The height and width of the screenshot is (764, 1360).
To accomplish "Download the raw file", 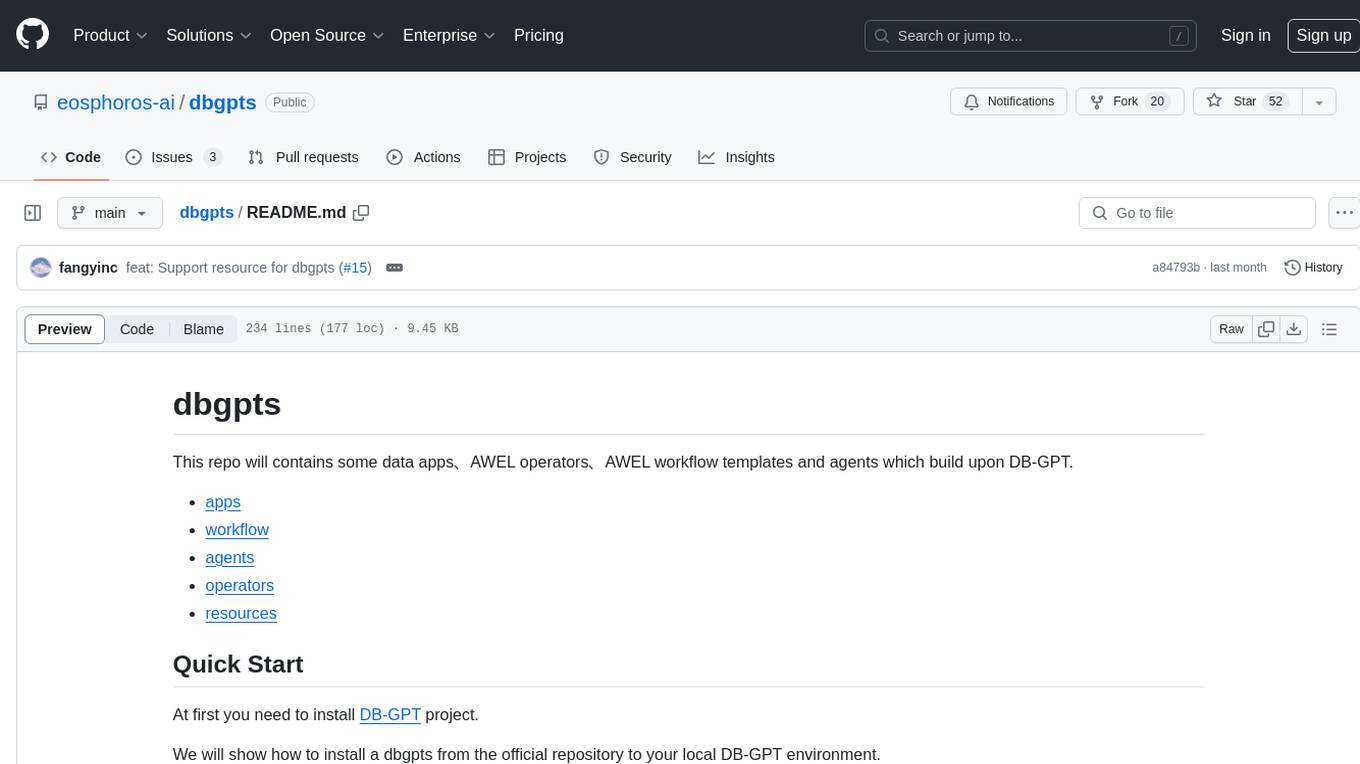I will 1294,329.
